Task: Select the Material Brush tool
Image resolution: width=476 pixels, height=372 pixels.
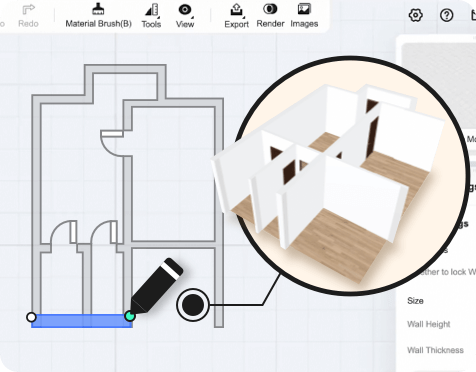Action: (x=98, y=9)
